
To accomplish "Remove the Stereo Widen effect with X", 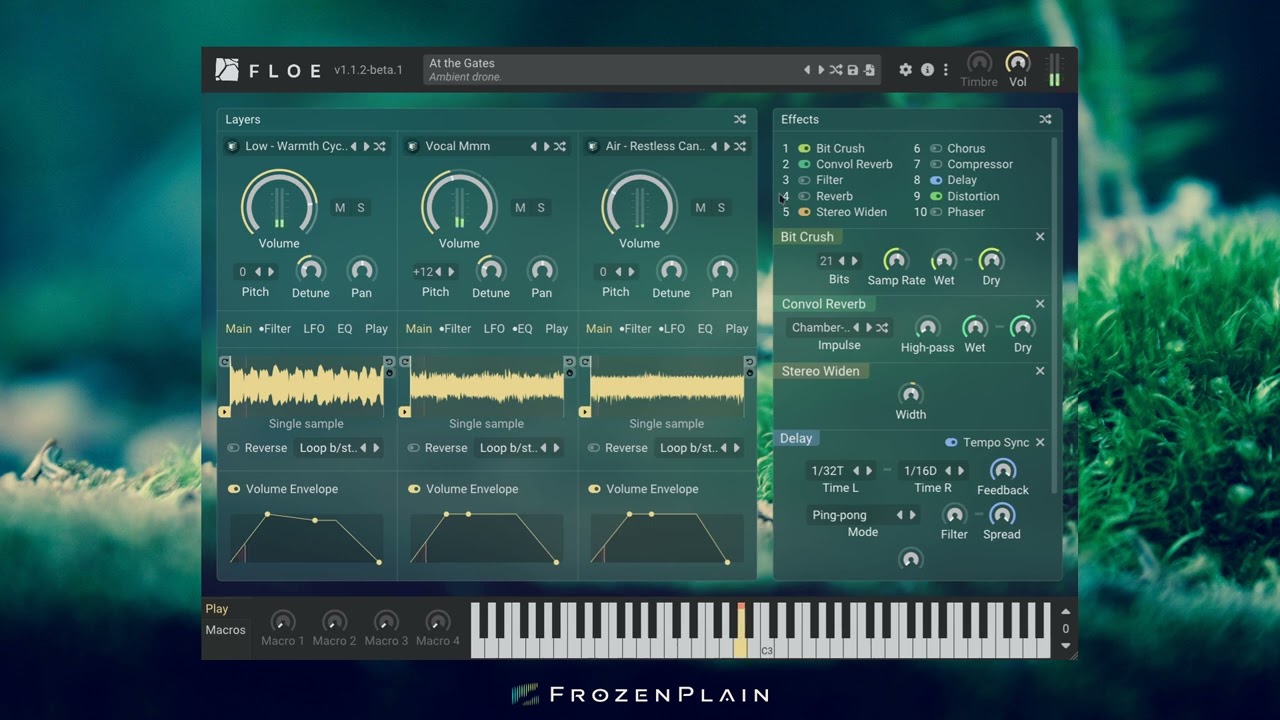I will pos(1040,371).
